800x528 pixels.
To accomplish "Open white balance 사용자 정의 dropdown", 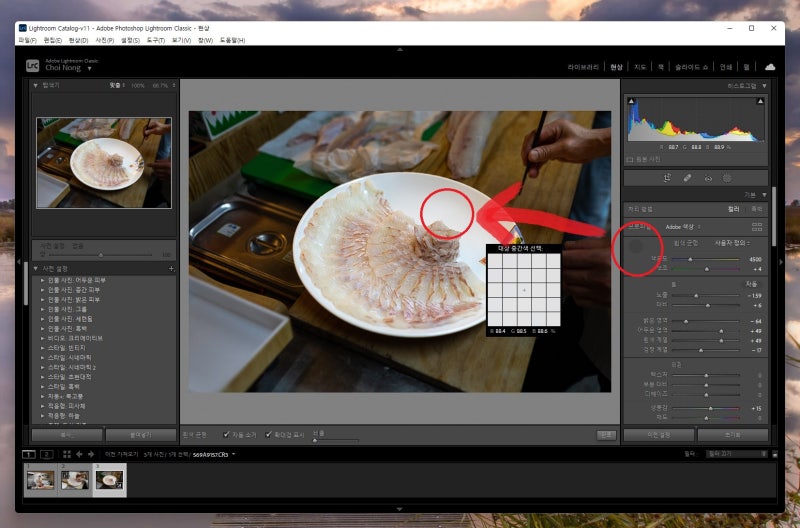I will (732, 243).
